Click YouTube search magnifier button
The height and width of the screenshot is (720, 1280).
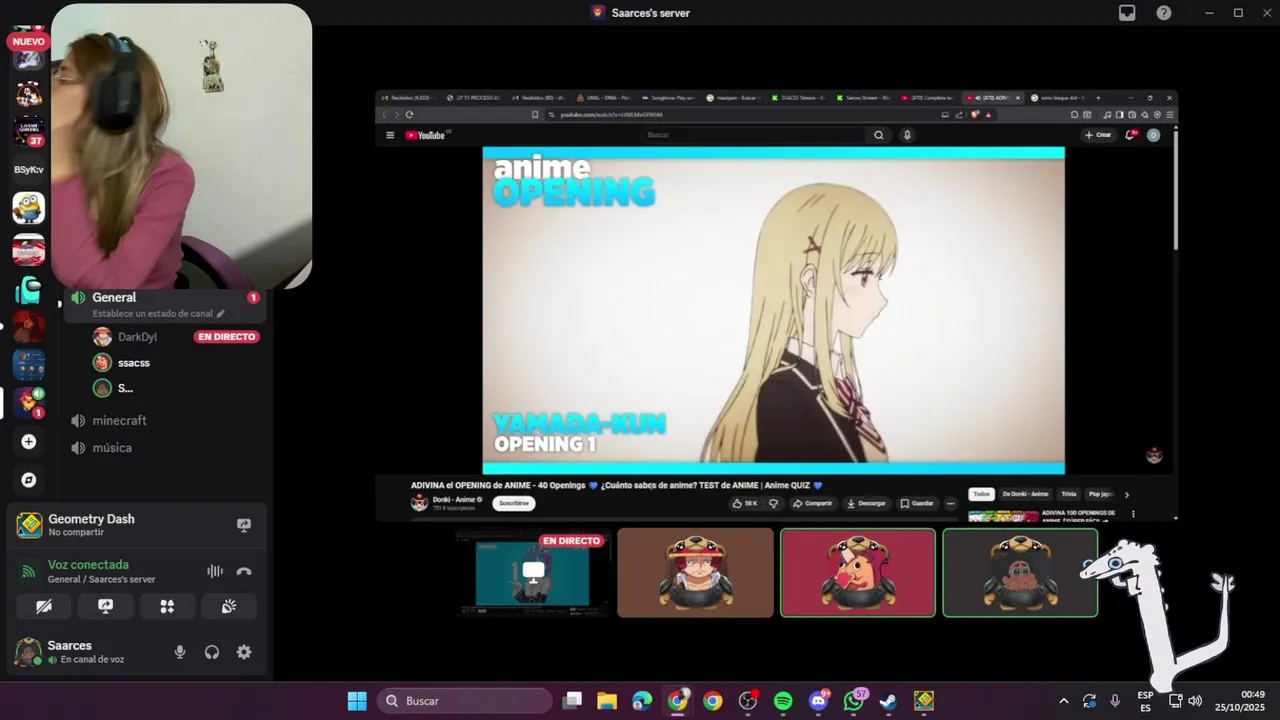[879, 135]
